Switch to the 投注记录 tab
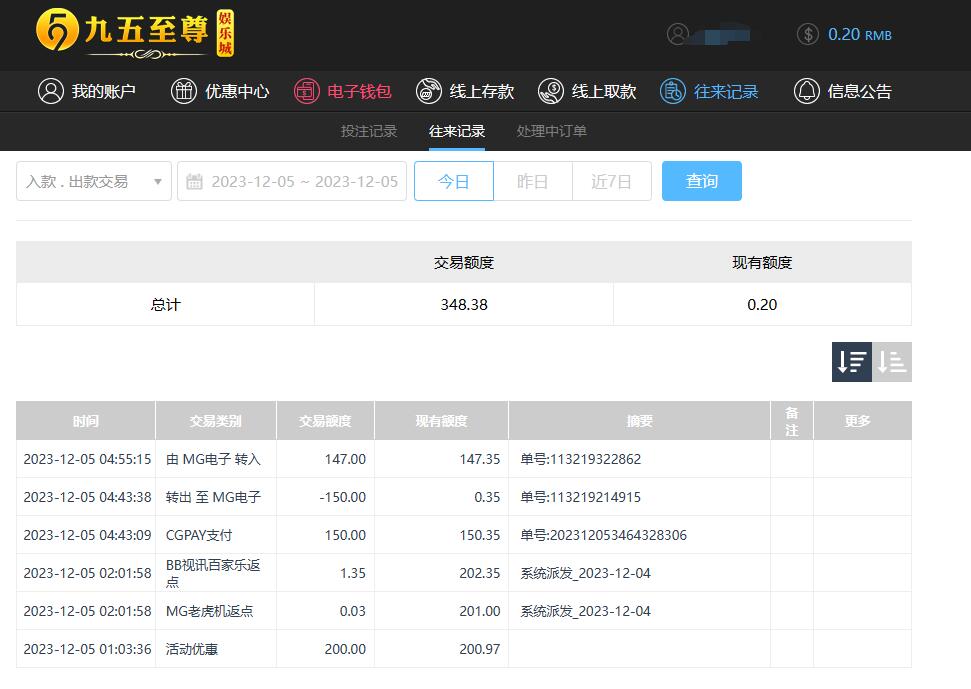This screenshot has height=689, width=971. pyautogui.click(x=369, y=131)
